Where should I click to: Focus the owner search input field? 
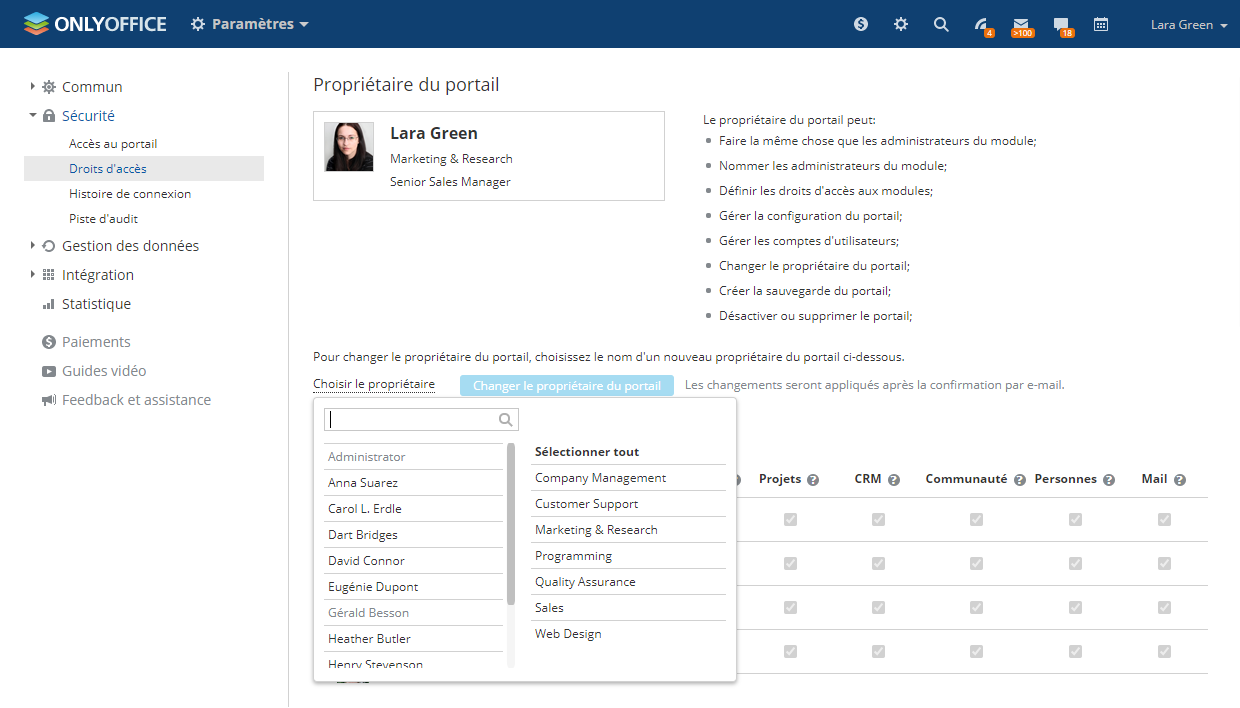(421, 420)
